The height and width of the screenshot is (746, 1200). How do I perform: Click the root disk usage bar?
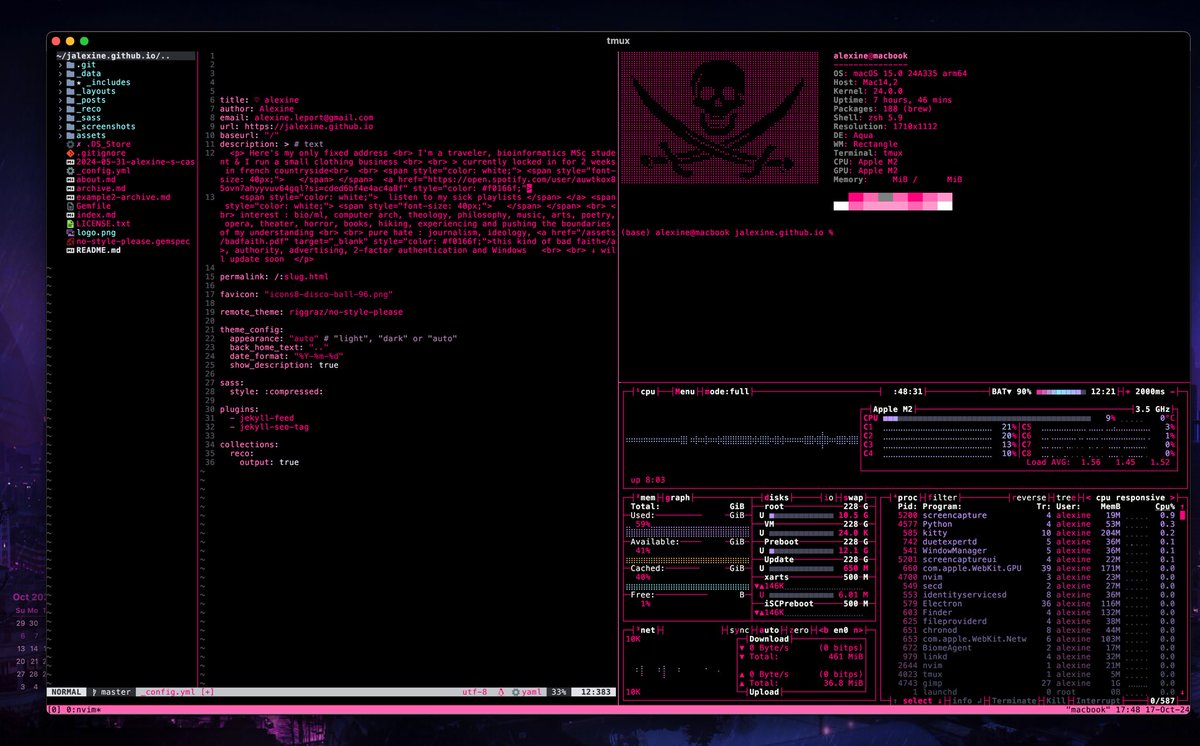[802, 515]
